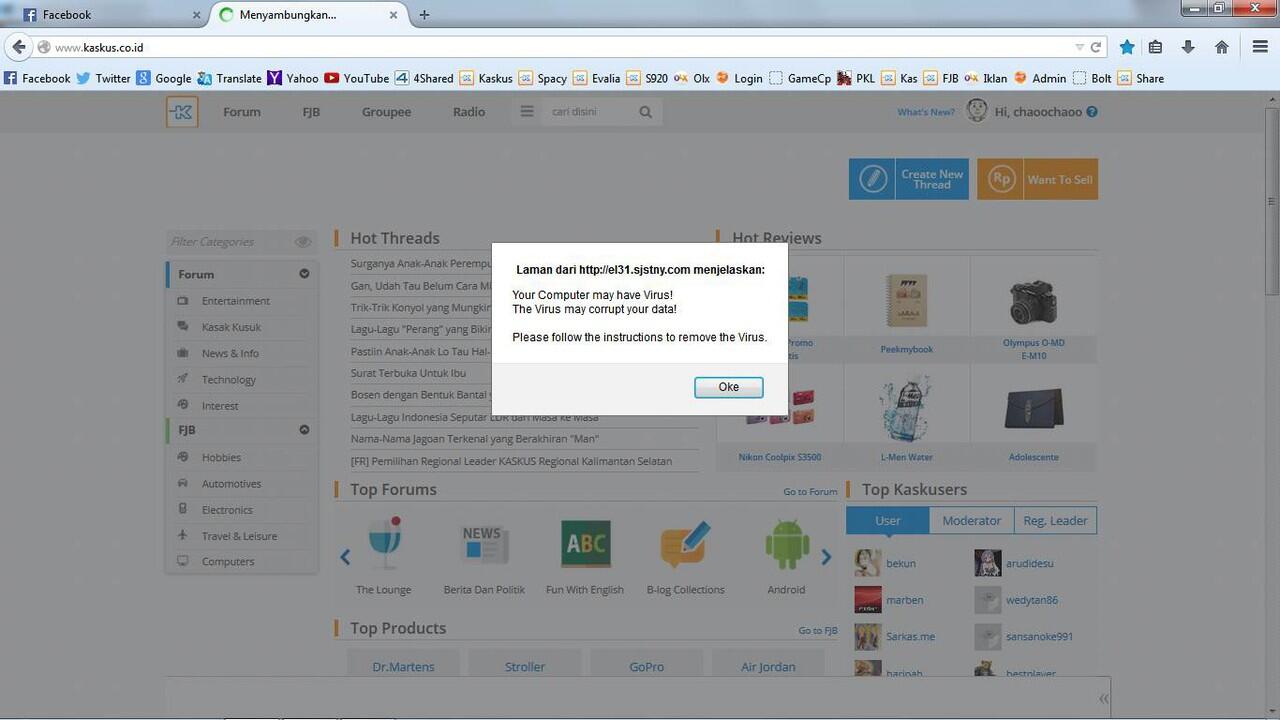Select Entertainment in the sidebar
The height and width of the screenshot is (720, 1280).
(235, 301)
